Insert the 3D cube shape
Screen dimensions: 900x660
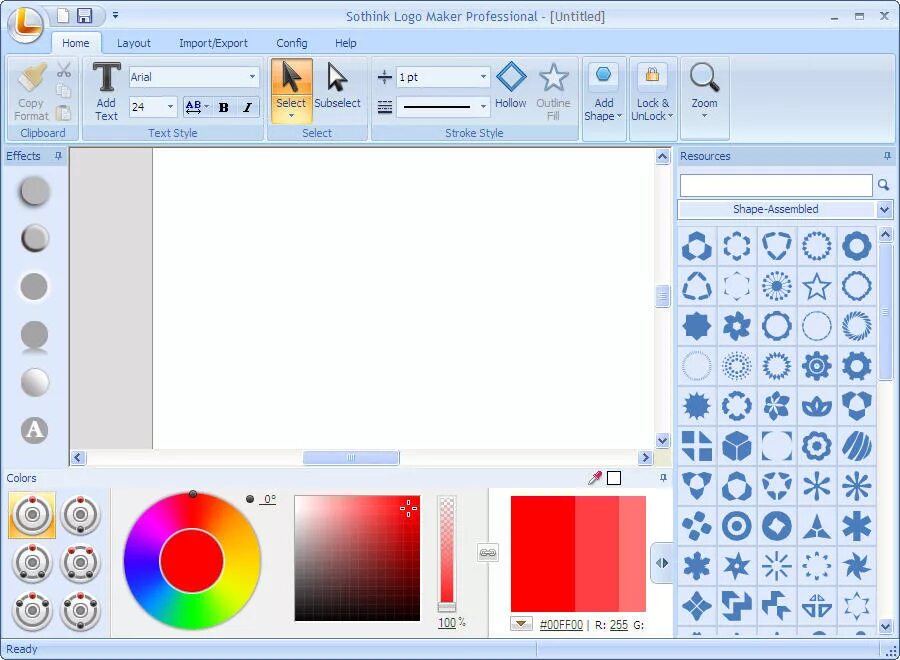pyautogui.click(x=736, y=446)
